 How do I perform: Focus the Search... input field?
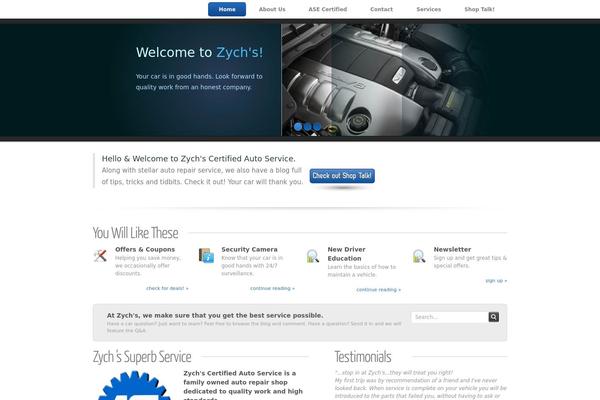tap(450, 317)
